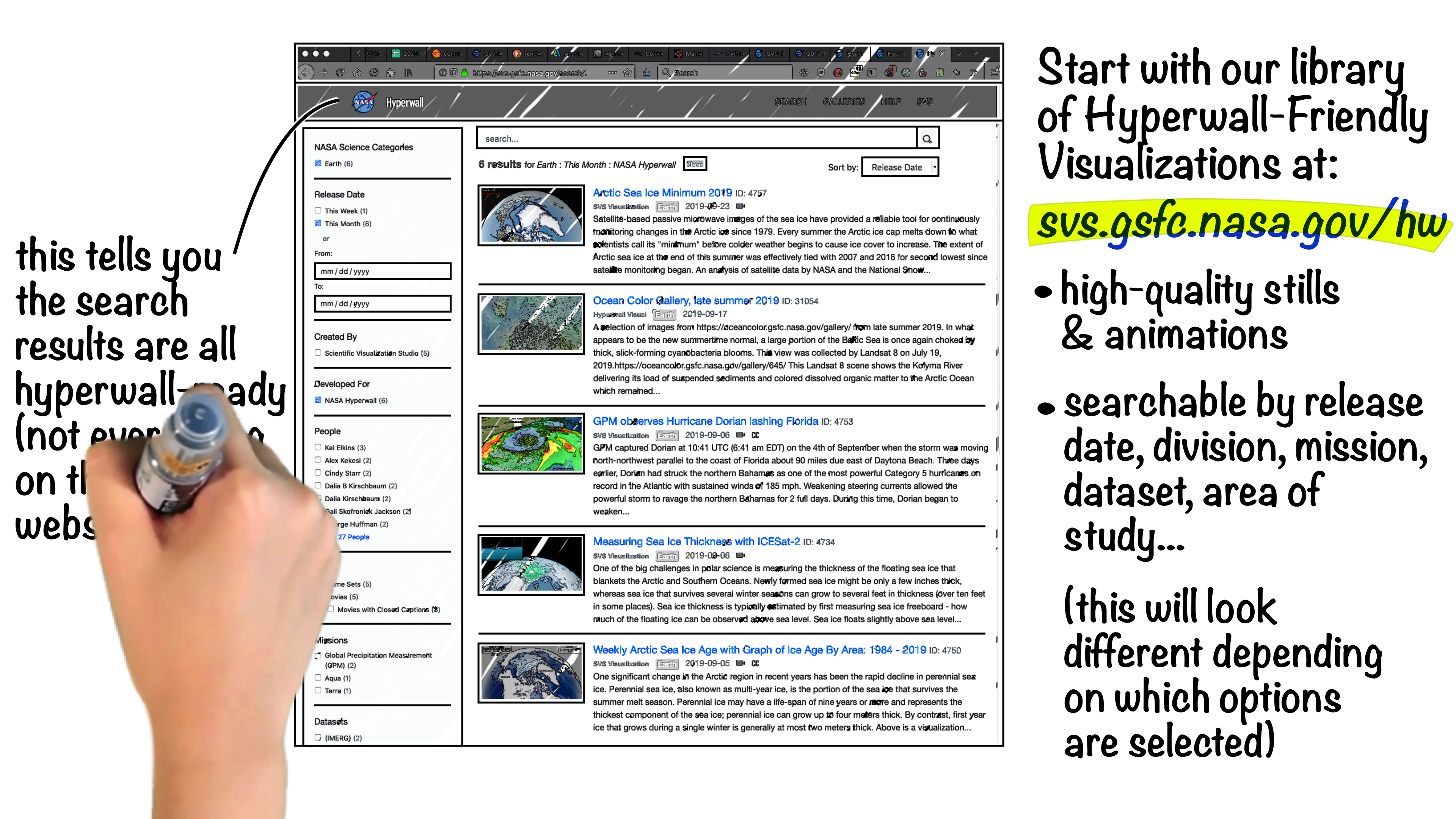Screen dimensions: 1456x819
Task: Open the page actions three-dot menu
Action: (x=612, y=72)
